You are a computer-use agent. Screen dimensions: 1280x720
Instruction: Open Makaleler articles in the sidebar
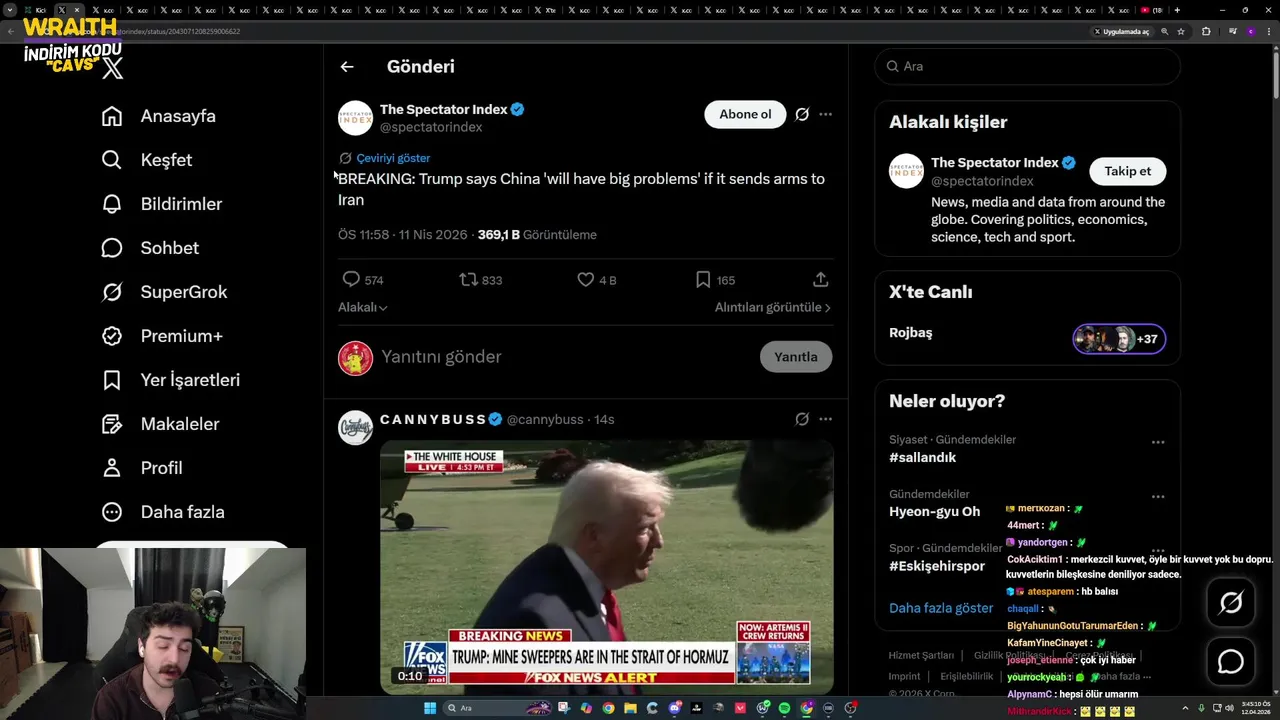(161, 424)
